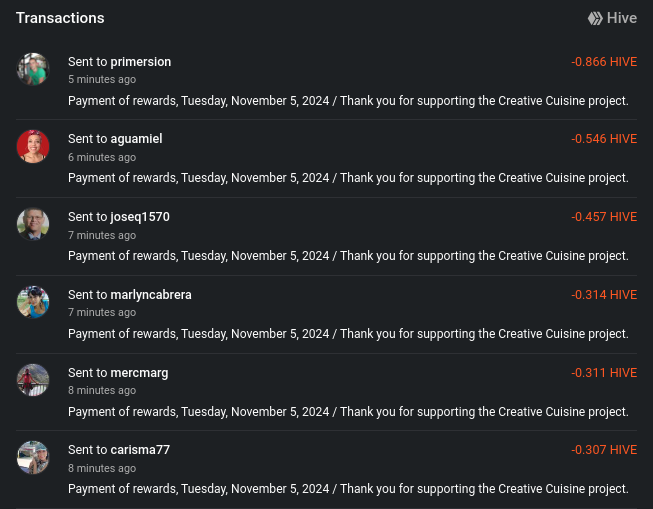The width and height of the screenshot is (653, 509).
Task: Click the -0.307 HIVE amount
Action: [604, 450]
